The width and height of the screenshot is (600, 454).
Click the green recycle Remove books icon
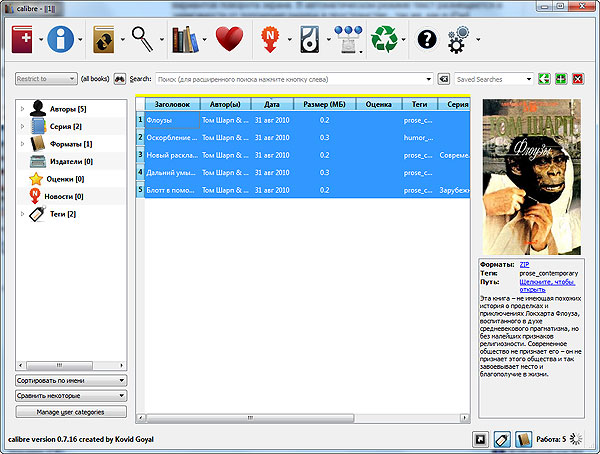[384, 40]
